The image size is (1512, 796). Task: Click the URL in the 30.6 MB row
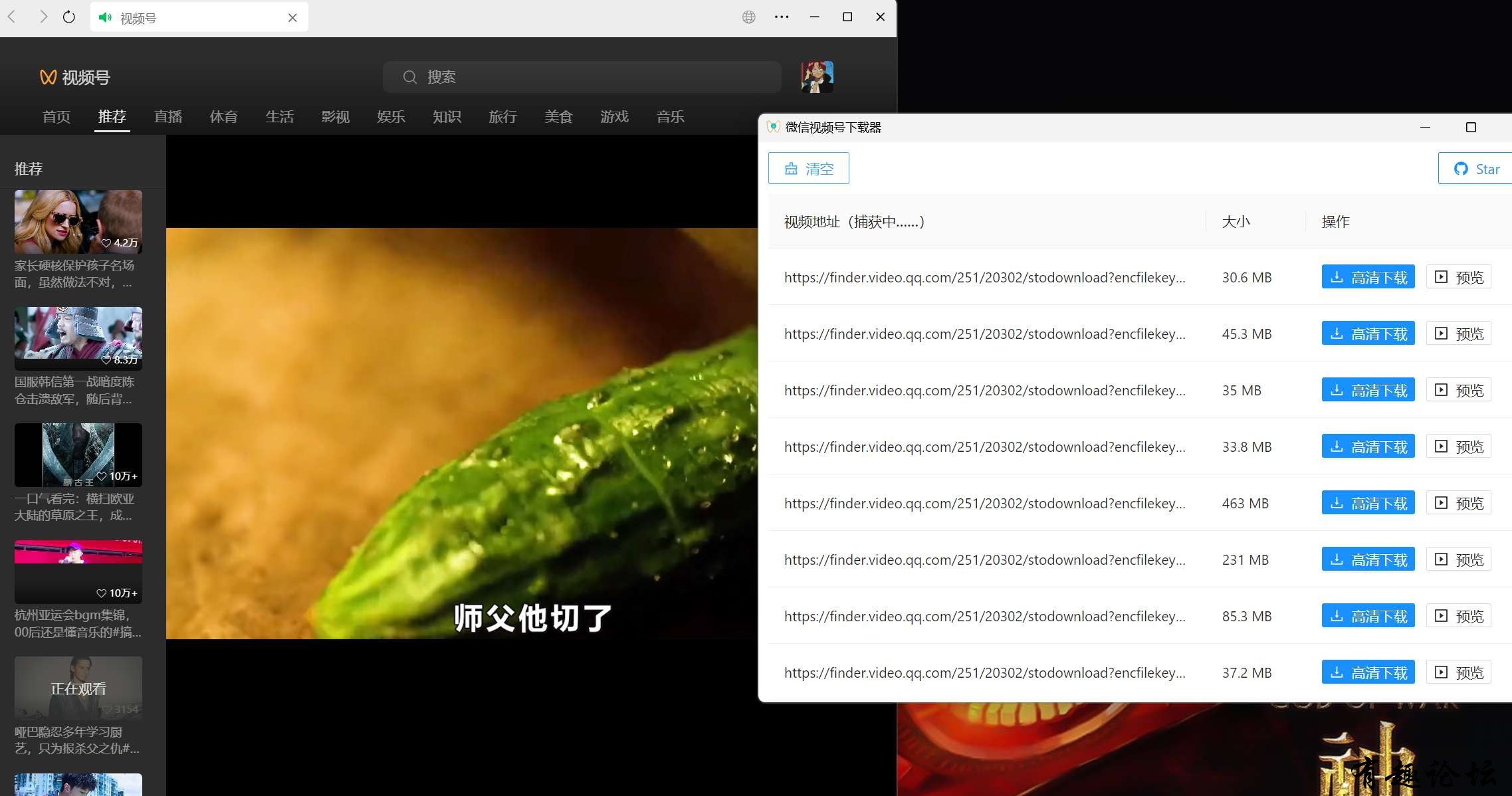tap(984, 278)
